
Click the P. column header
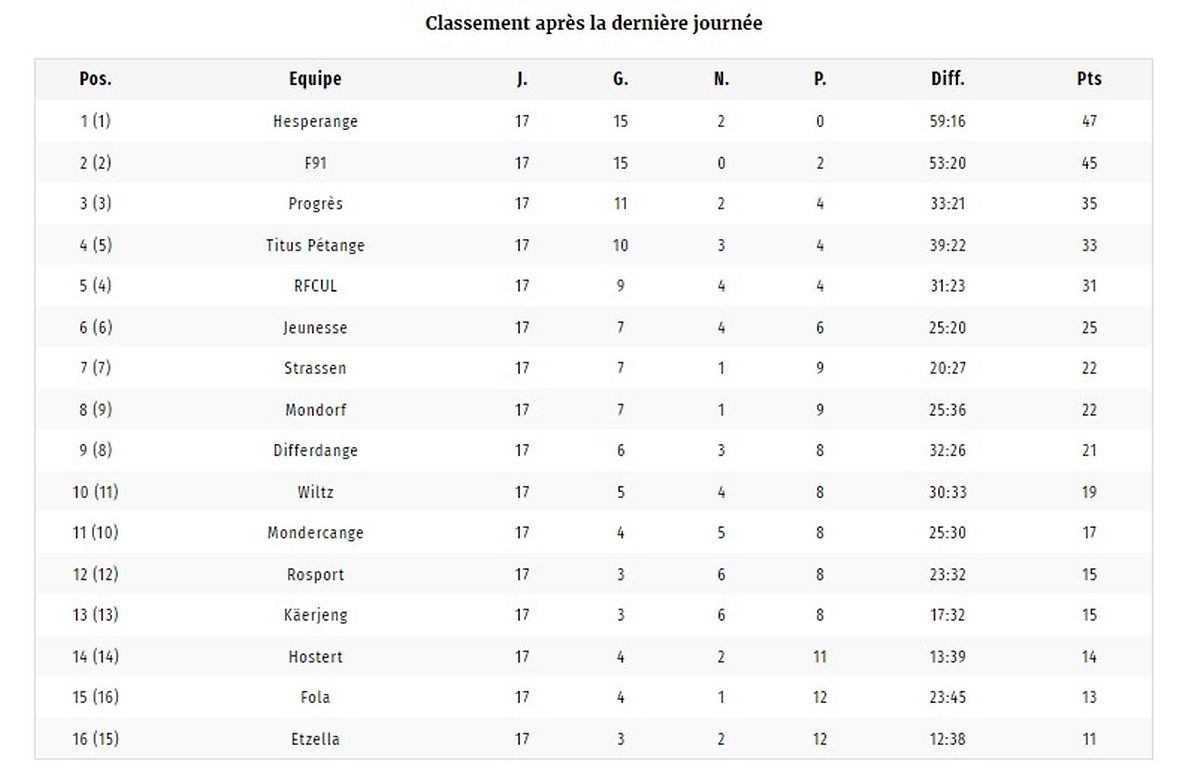pos(820,79)
